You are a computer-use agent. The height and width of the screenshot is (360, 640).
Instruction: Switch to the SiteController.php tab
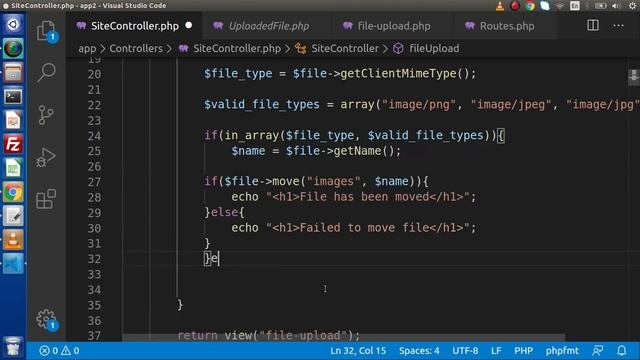tap(133, 26)
